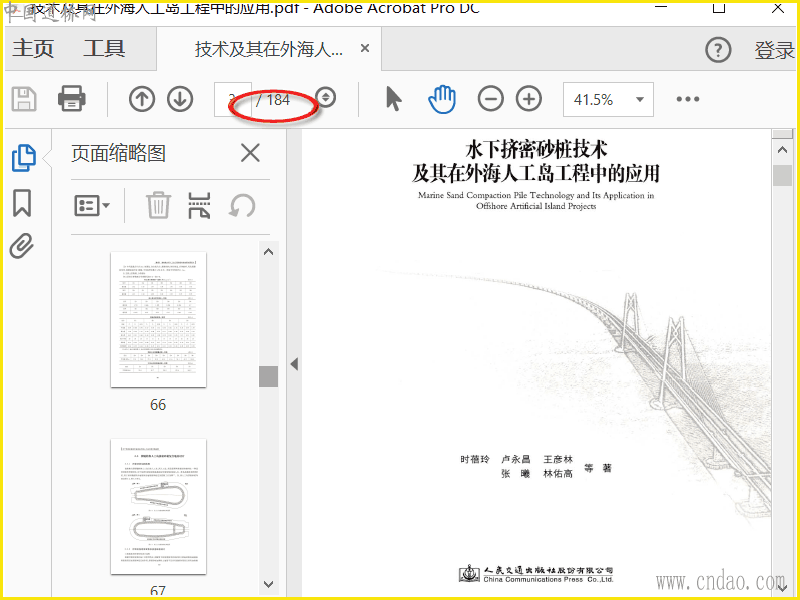This screenshot has width=800, height=600.
Task: Zoom in with the plus button
Action: 529,99
